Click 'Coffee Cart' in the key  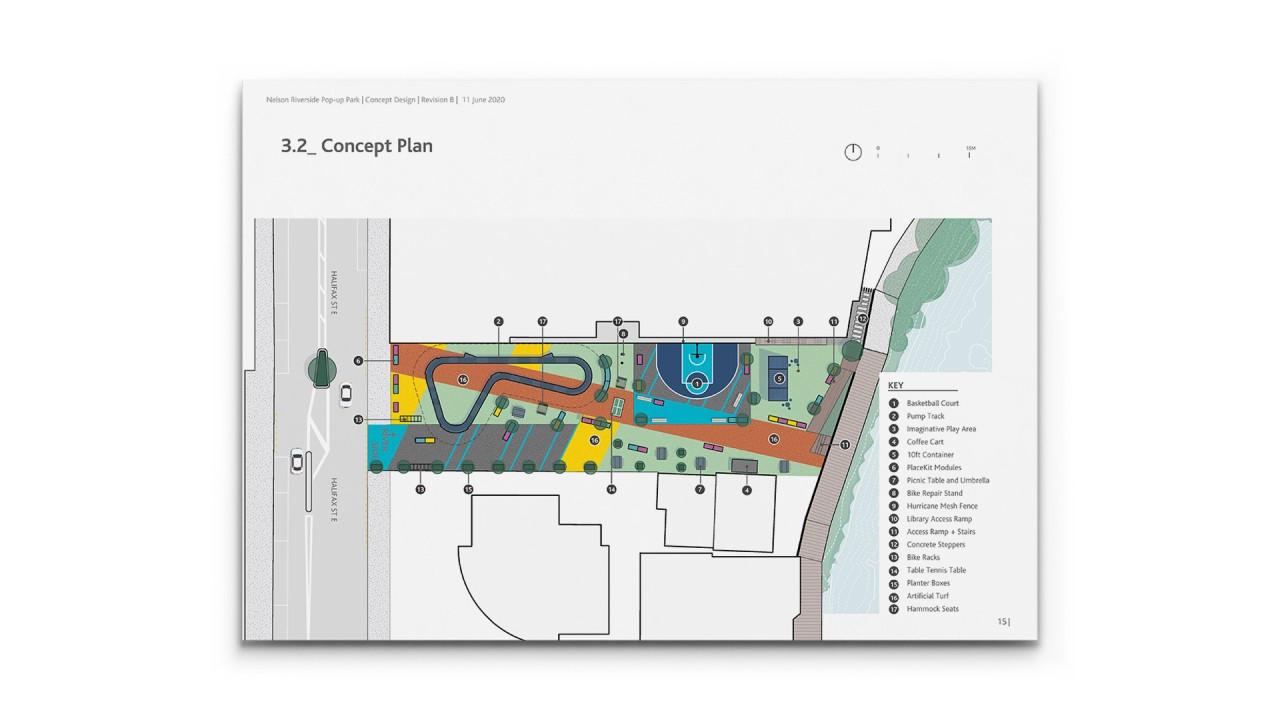click(925, 442)
